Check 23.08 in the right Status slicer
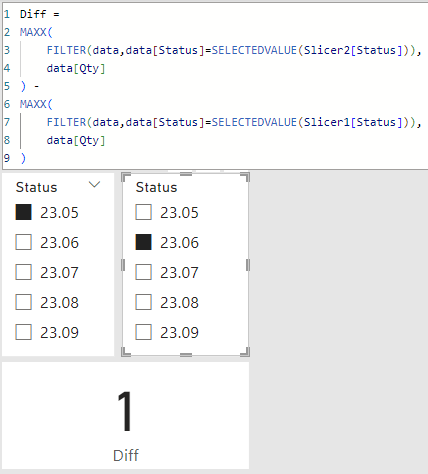This screenshot has height=474, width=428. click(143, 302)
